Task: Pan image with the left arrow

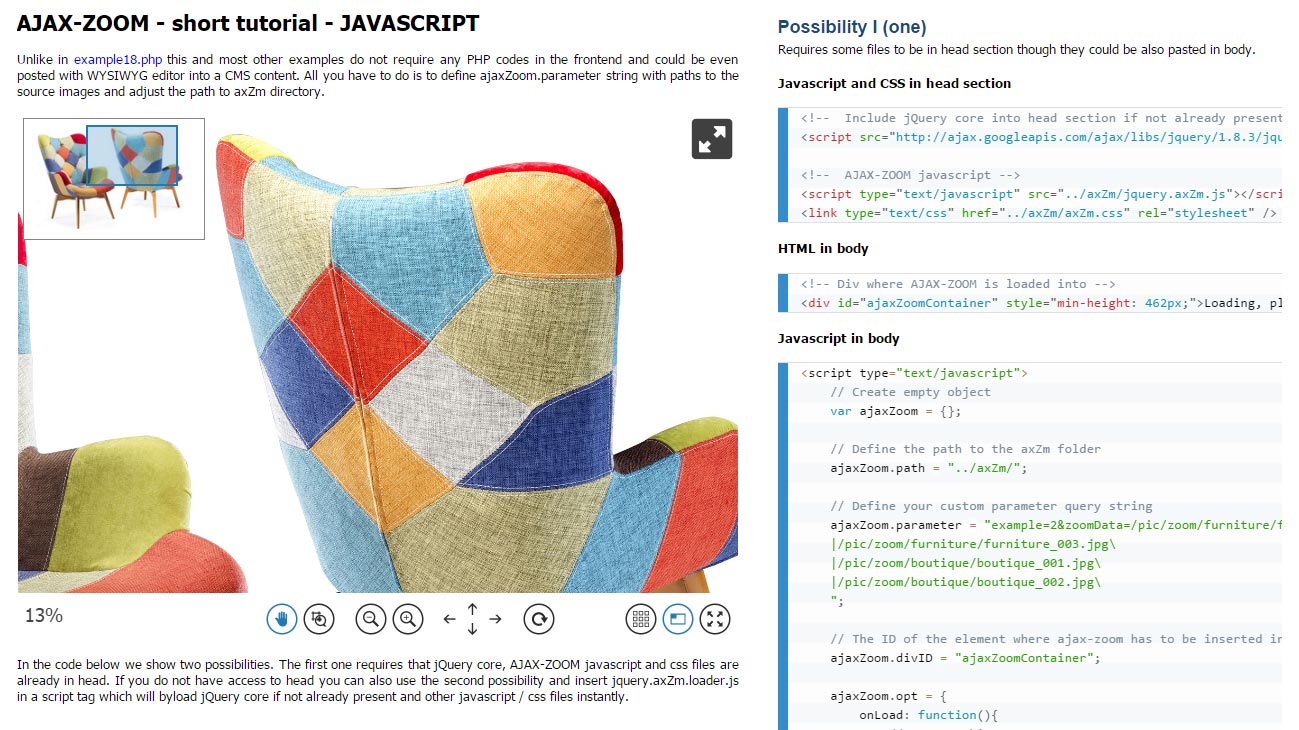Action: click(x=449, y=619)
